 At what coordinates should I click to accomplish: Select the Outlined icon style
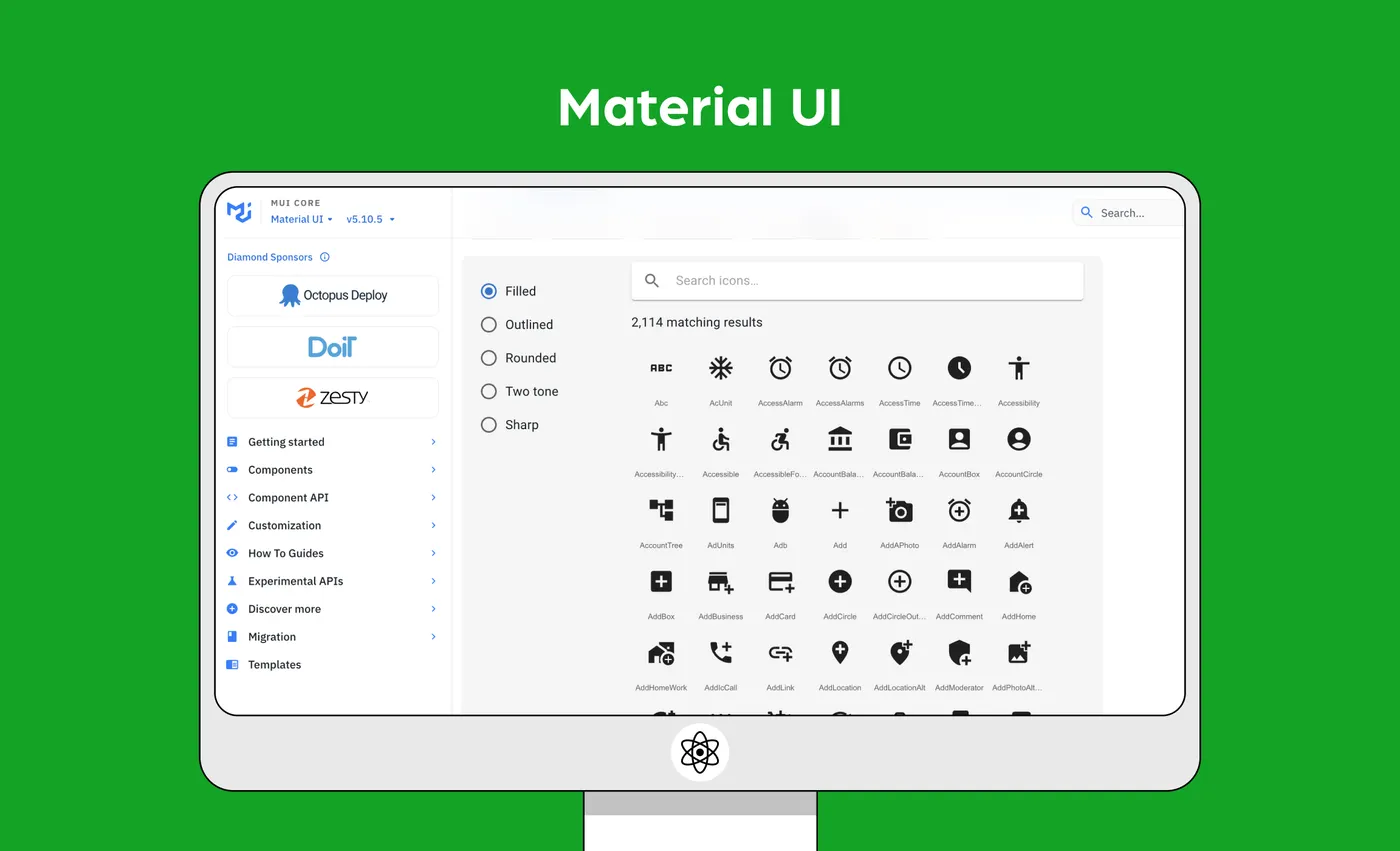coord(488,324)
